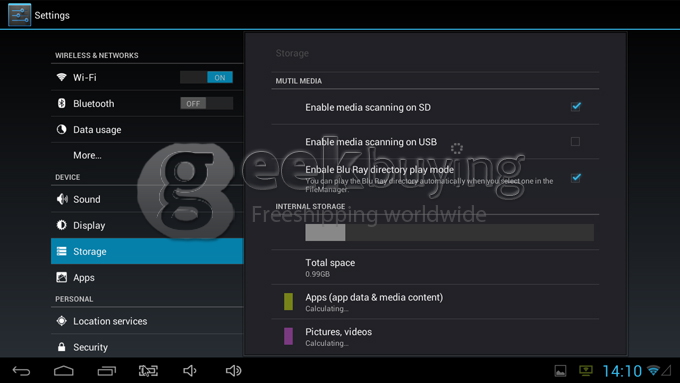Click the purple Pictures, videos swatch
Screen dimensions: 680x383
tap(288, 336)
